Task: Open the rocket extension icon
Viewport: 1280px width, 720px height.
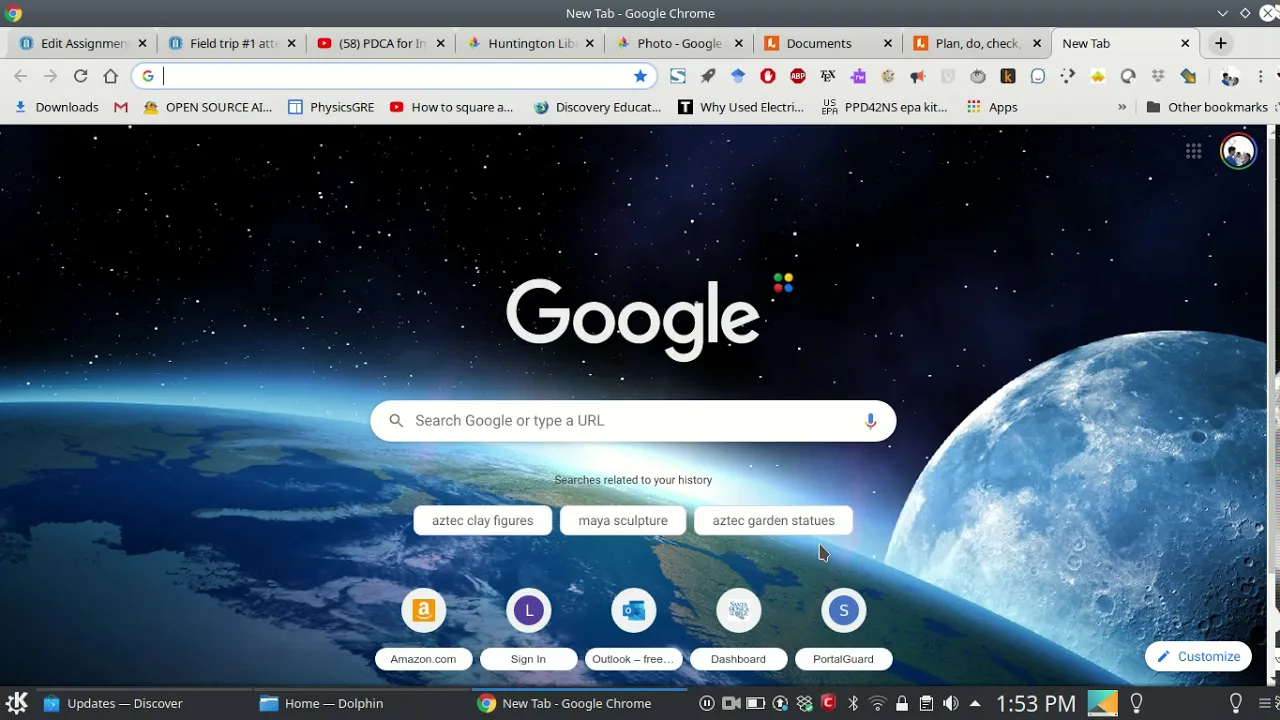Action: [x=708, y=76]
